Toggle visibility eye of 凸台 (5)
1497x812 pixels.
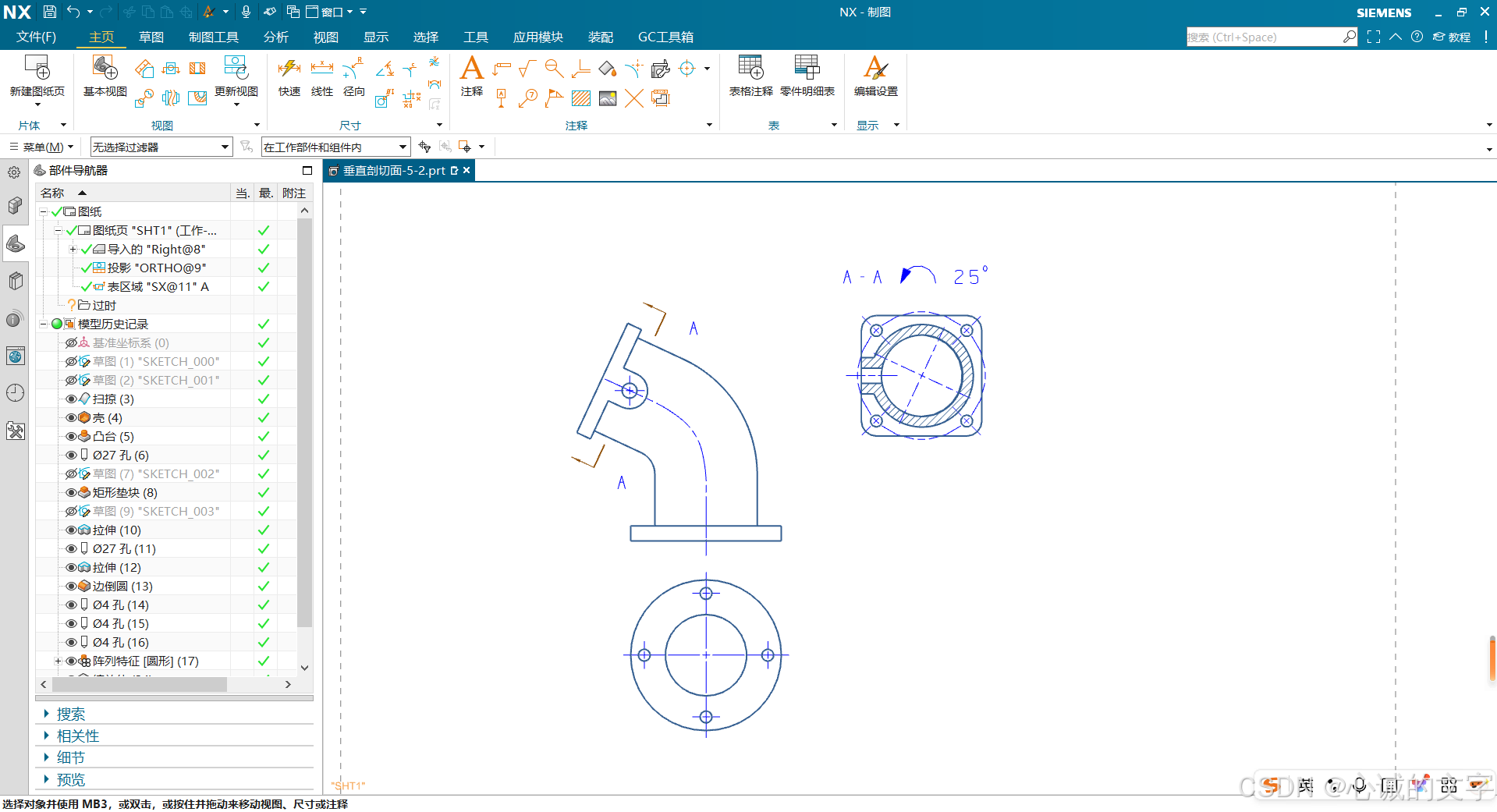[x=71, y=436]
